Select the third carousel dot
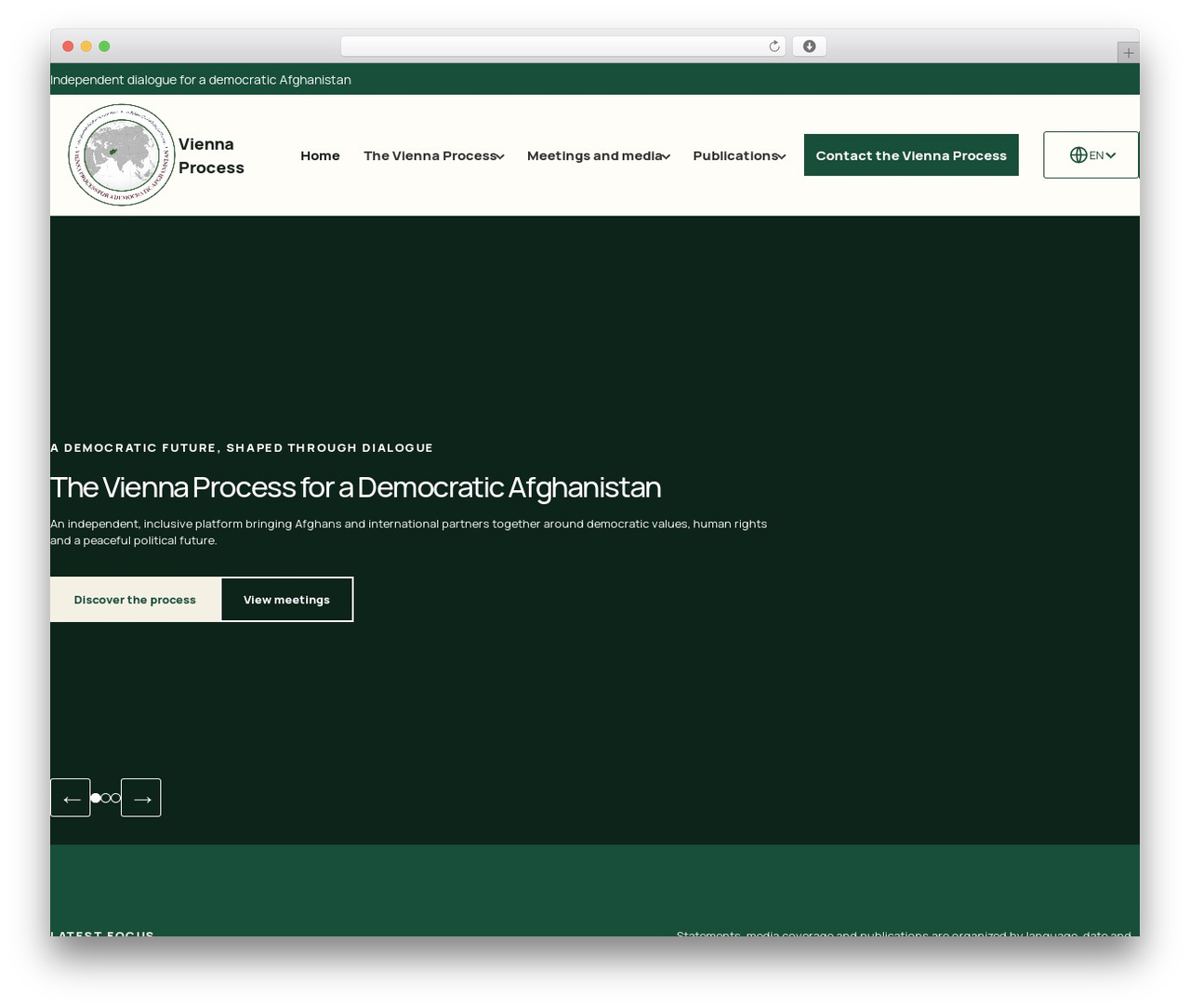Screen dimensions: 1190x1008 [116, 798]
